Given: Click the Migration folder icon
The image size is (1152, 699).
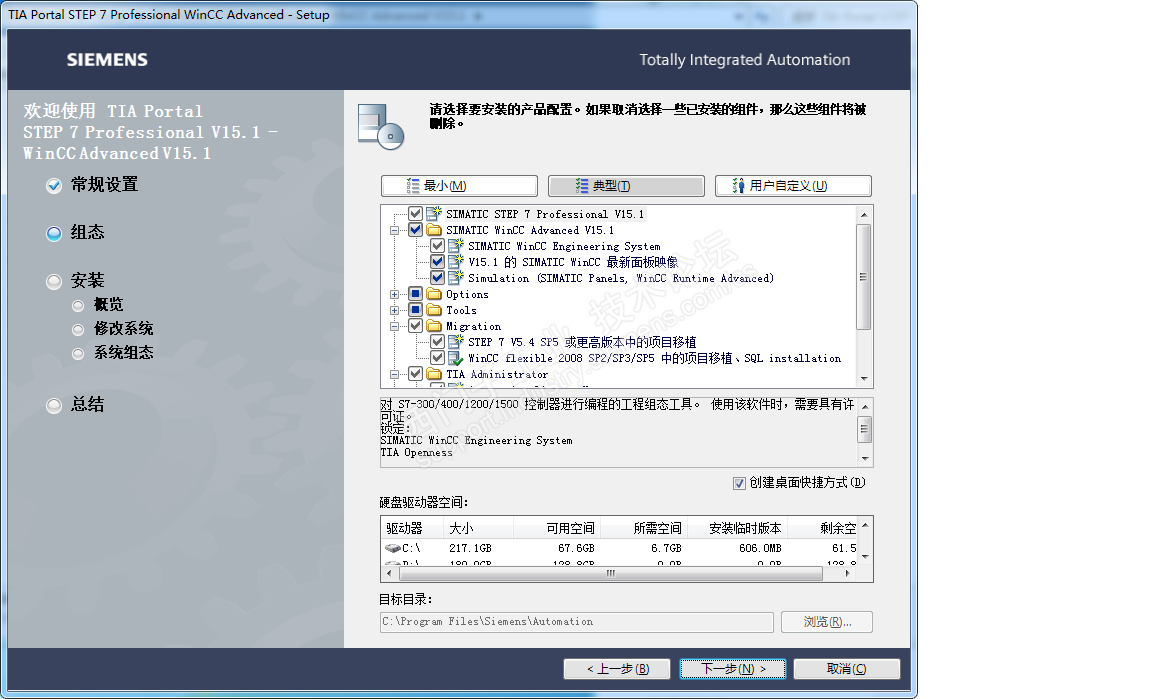Looking at the screenshot, I should [434, 326].
